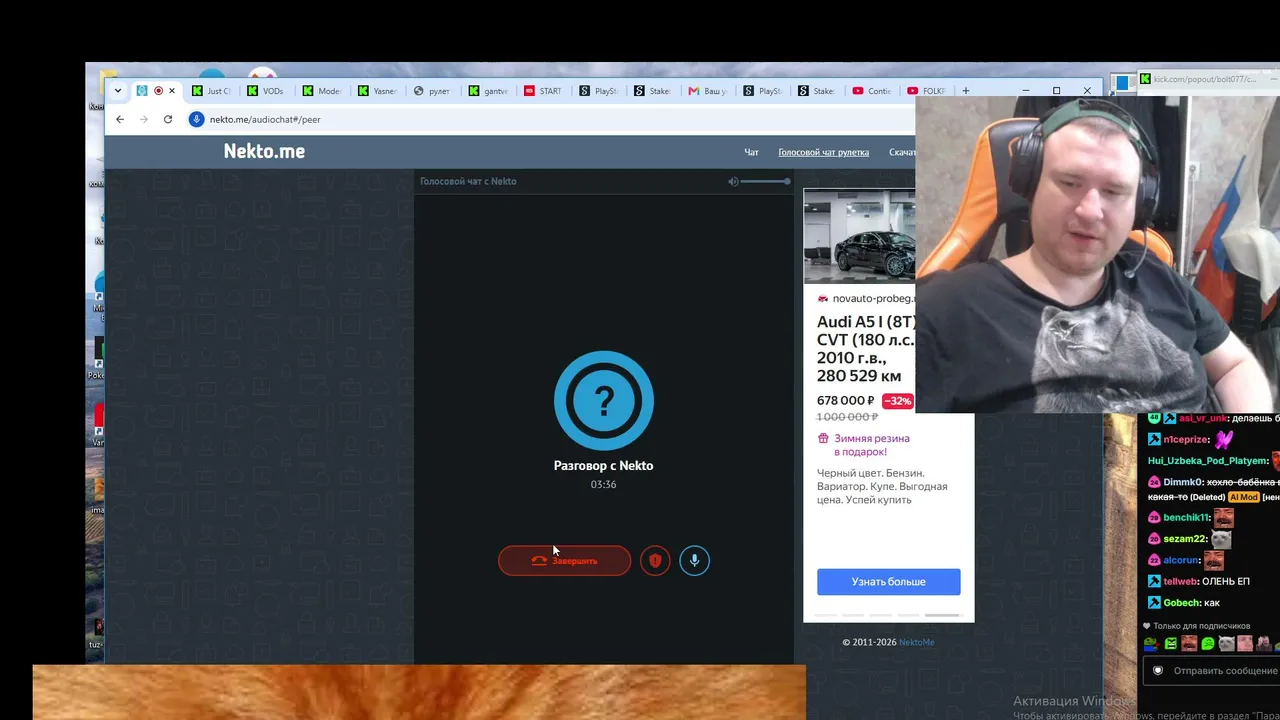Open the Чат menu item
Image resolution: width=1280 pixels, height=720 pixels.
pyautogui.click(x=751, y=152)
